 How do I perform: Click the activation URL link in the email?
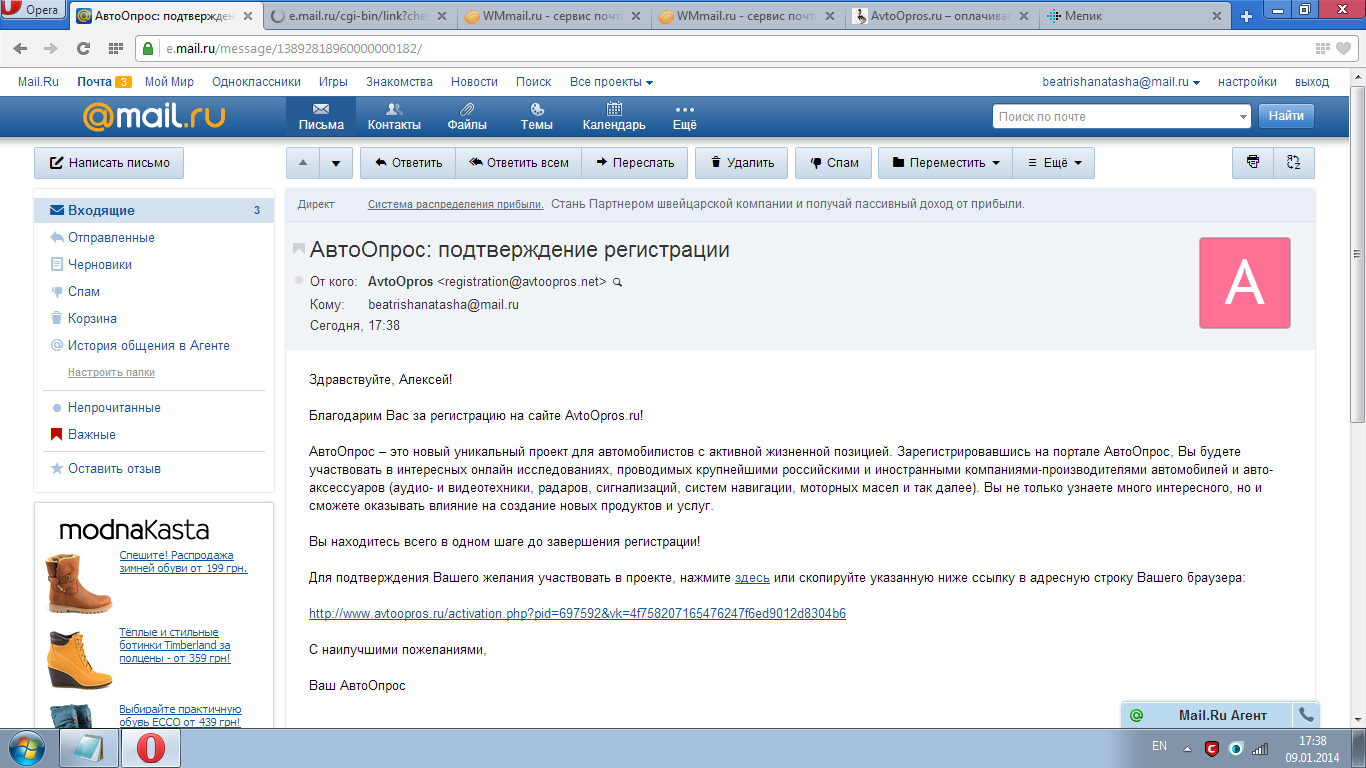click(x=577, y=614)
